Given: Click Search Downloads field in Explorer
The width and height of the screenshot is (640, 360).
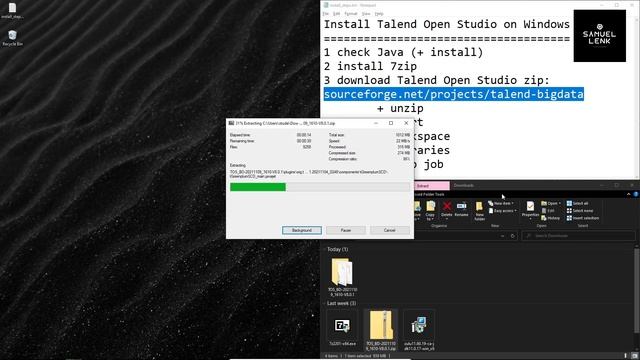Looking at the screenshot, I should pos(578,236).
